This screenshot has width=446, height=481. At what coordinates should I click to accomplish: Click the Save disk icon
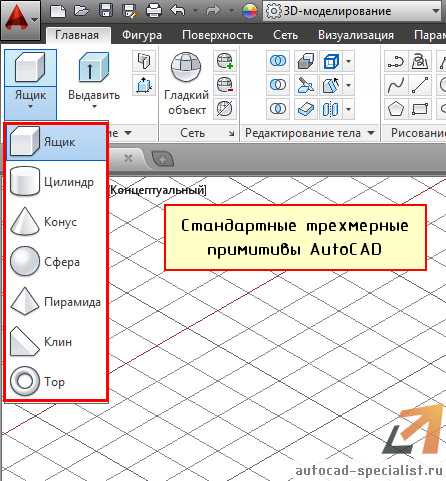pyautogui.click(x=106, y=10)
